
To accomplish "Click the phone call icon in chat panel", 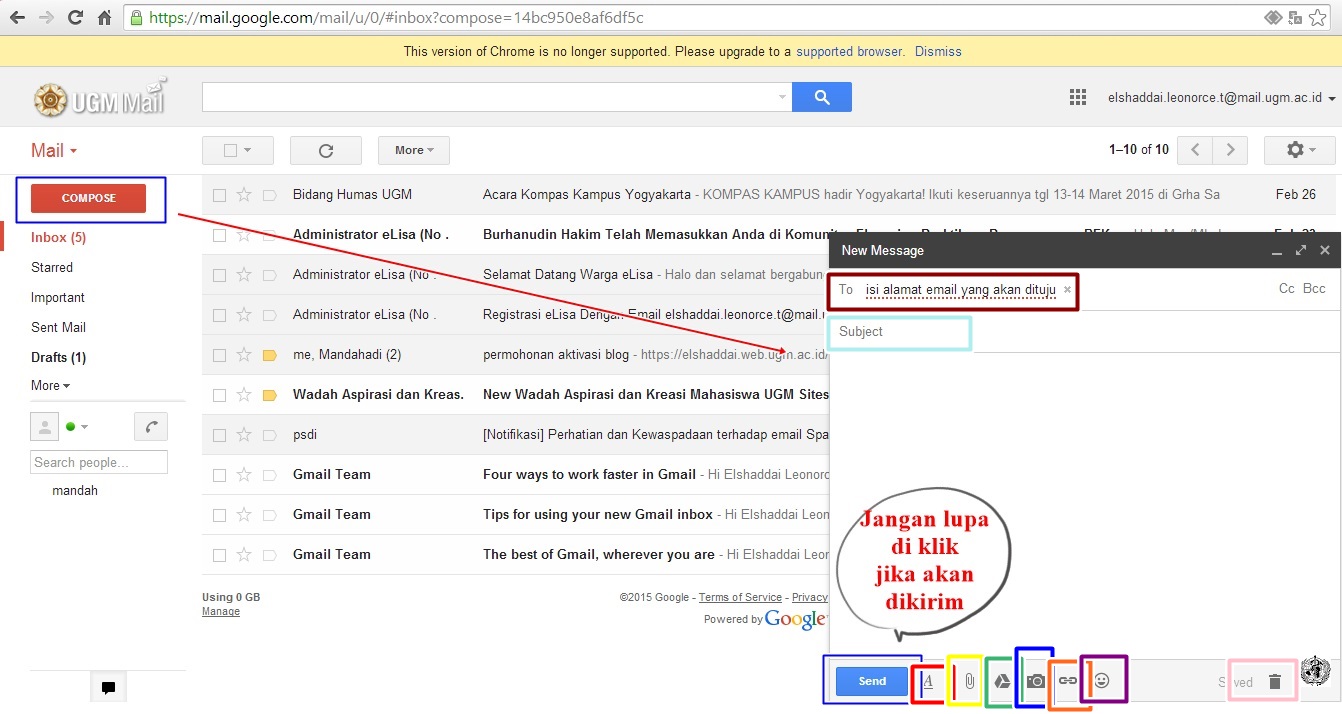I will tap(151, 427).
